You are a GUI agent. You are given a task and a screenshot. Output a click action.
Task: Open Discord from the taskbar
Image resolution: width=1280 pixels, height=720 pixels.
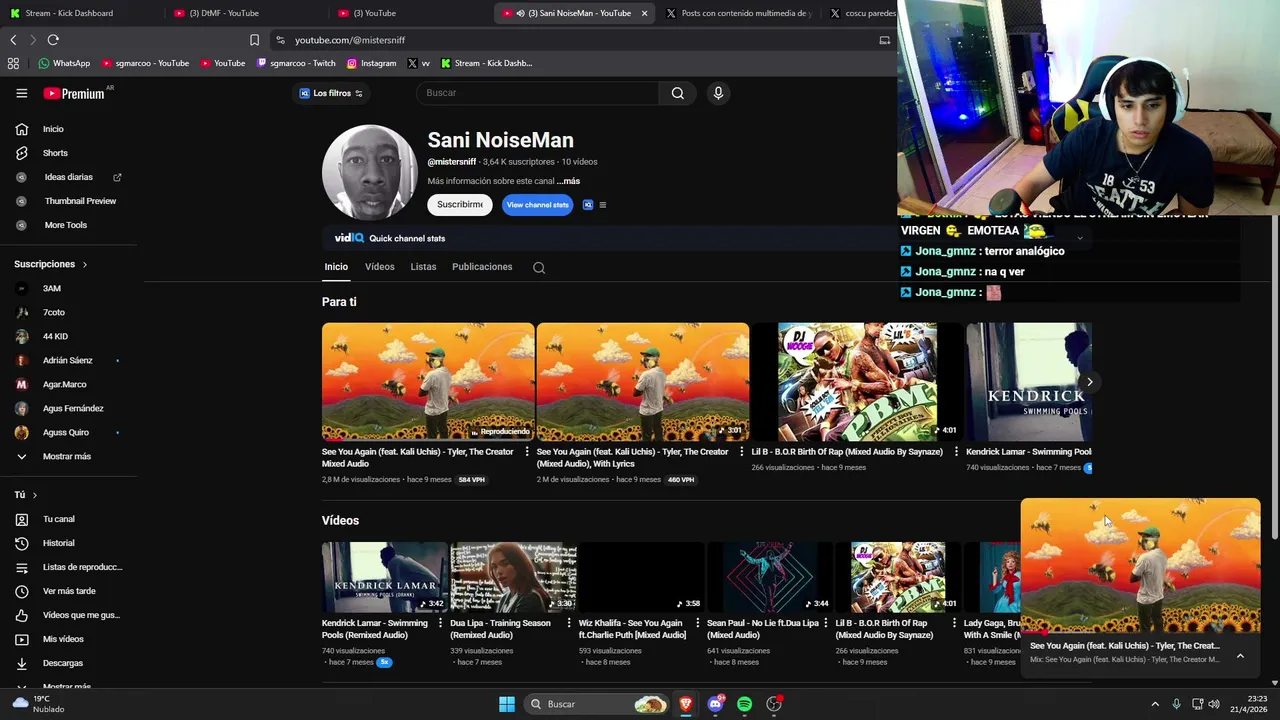pos(715,704)
